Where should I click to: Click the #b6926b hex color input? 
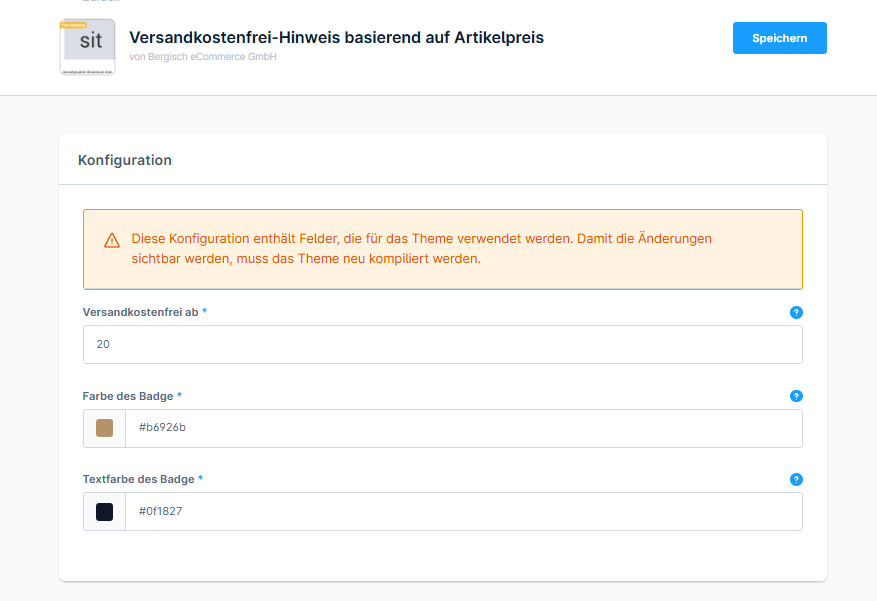tap(463, 428)
